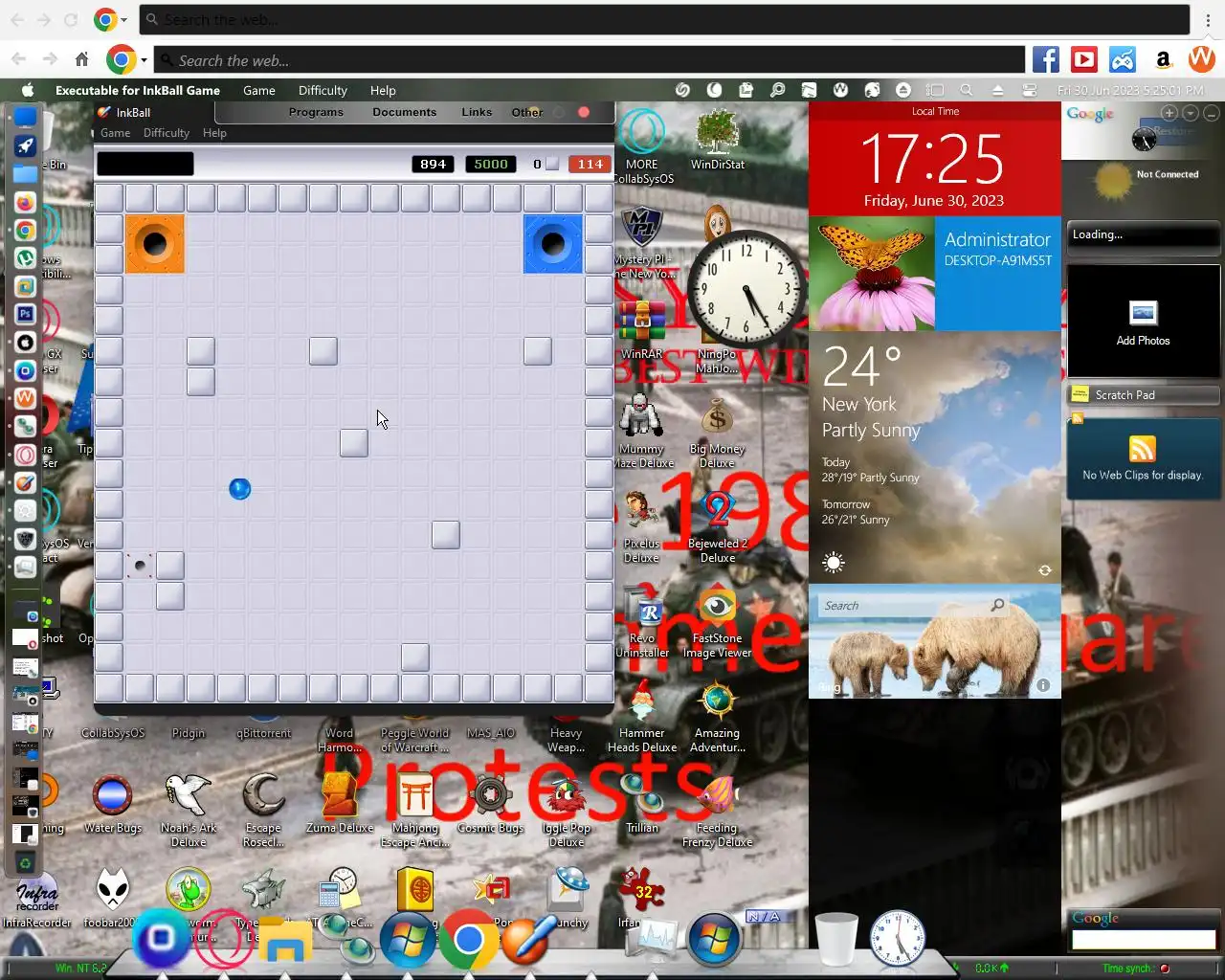This screenshot has width=1225, height=980.
Task: Click the rolling blue ball in InkBall
Action: pyautogui.click(x=240, y=489)
